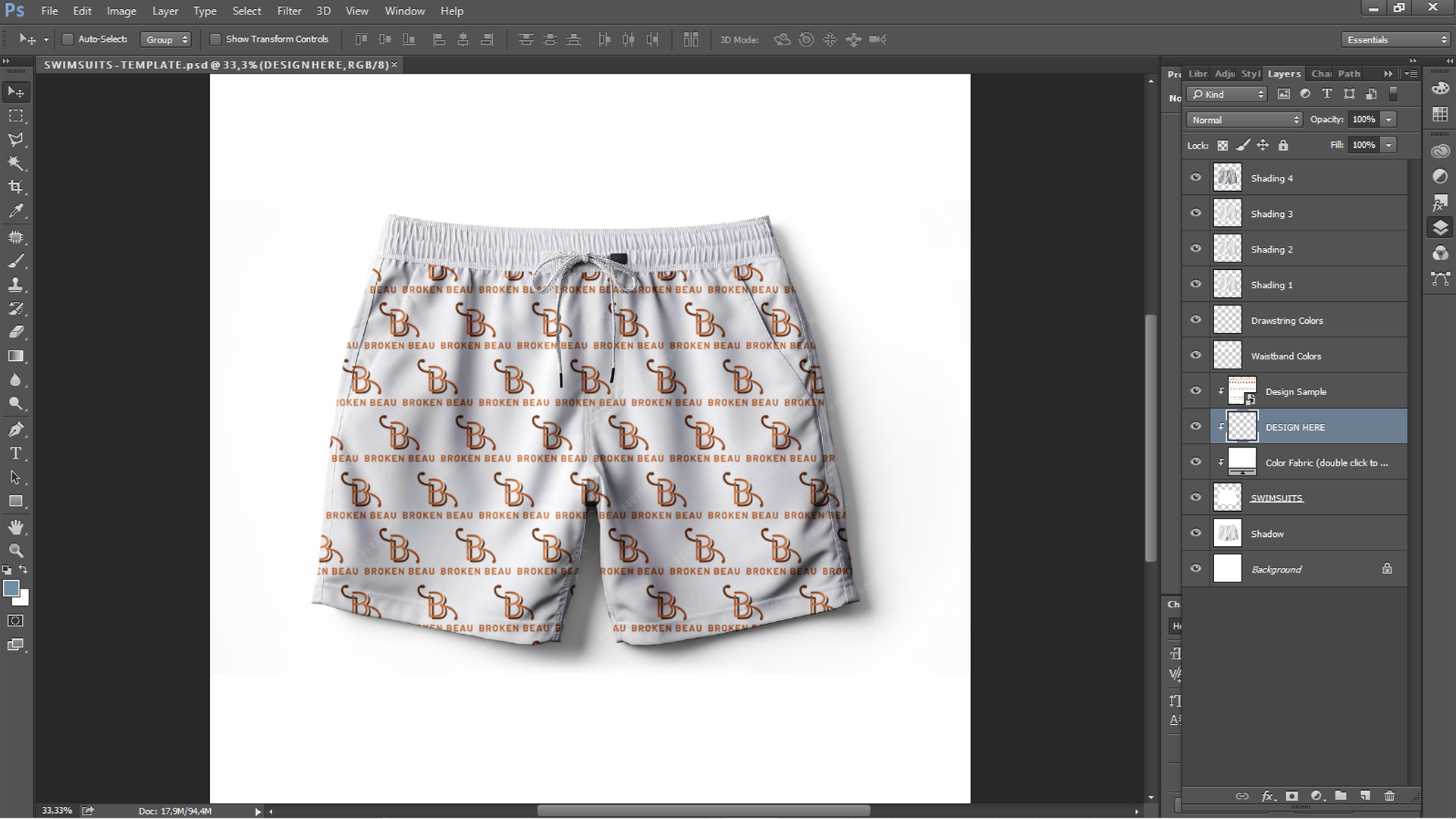Select the Crop tool
This screenshot has height=819, width=1456.
coord(16,187)
